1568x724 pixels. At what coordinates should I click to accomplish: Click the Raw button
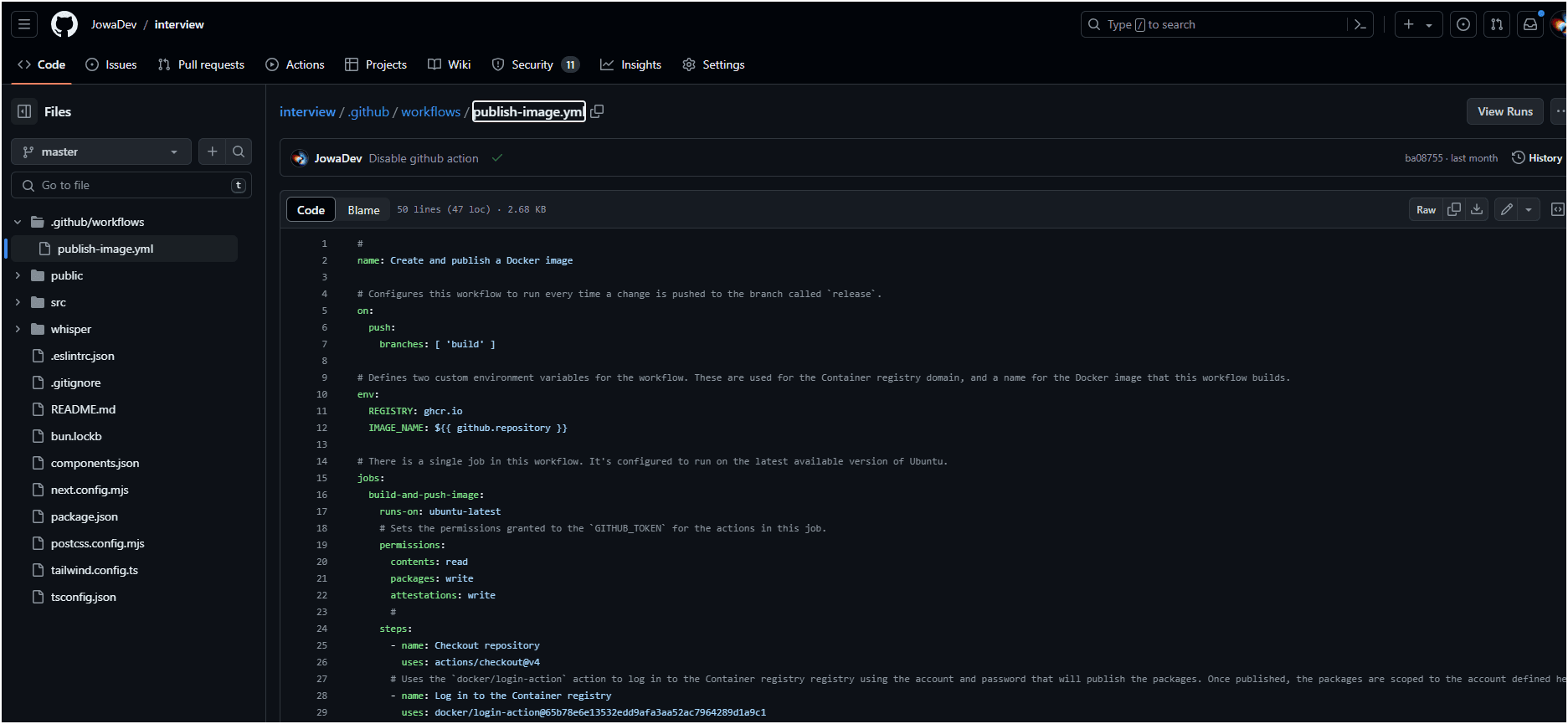(x=1426, y=209)
